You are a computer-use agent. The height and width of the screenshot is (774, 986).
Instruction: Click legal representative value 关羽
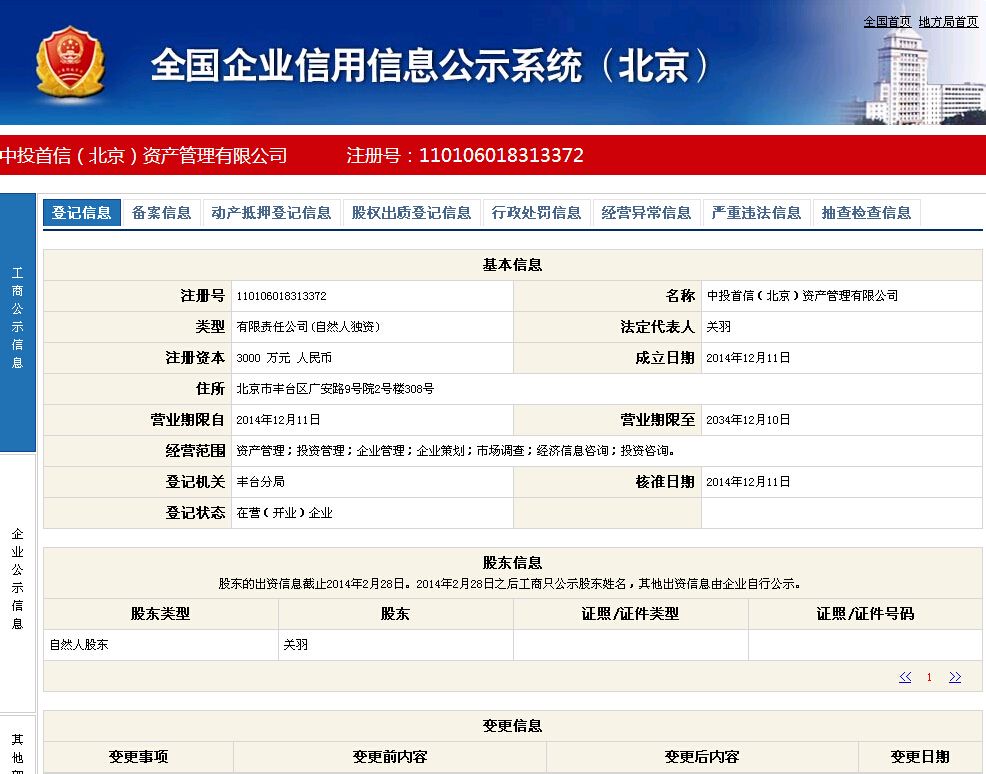tap(719, 326)
